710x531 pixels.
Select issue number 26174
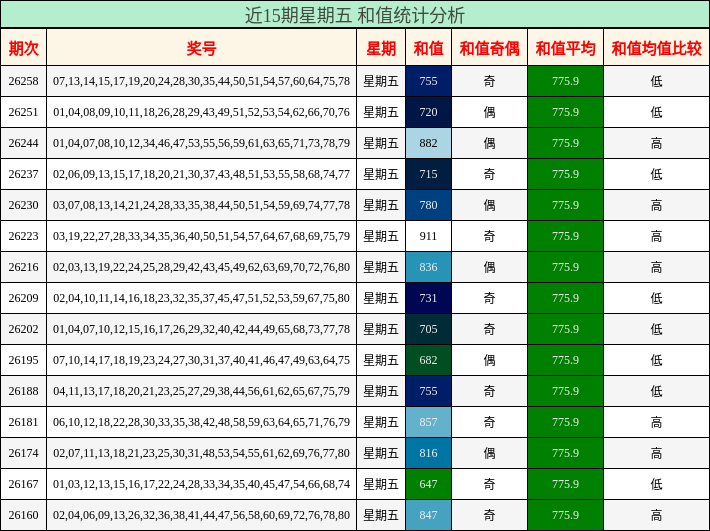pos(24,453)
